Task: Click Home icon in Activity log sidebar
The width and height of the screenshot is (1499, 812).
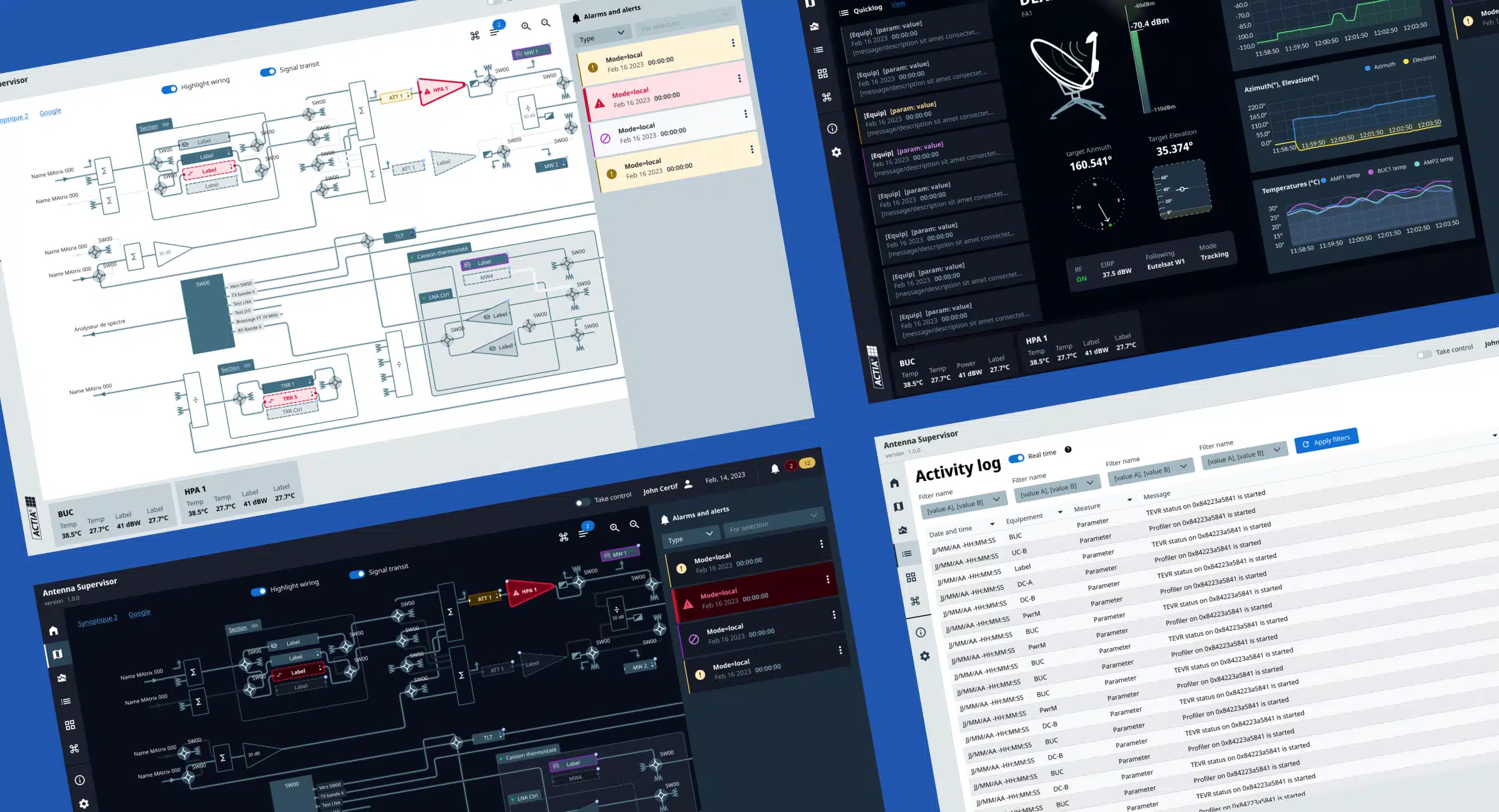Action: pos(894,483)
